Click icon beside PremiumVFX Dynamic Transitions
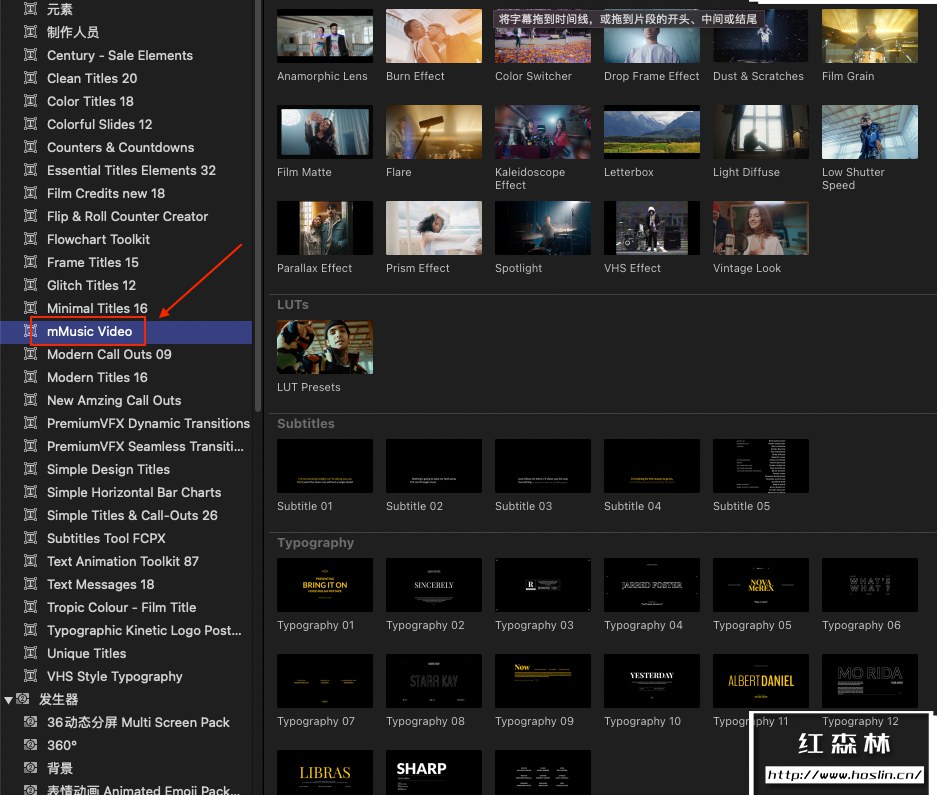The height and width of the screenshot is (795, 937). [30, 423]
